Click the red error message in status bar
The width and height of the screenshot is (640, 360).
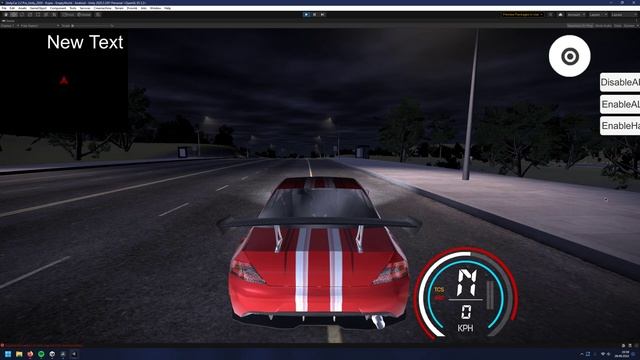tap(43, 345)
